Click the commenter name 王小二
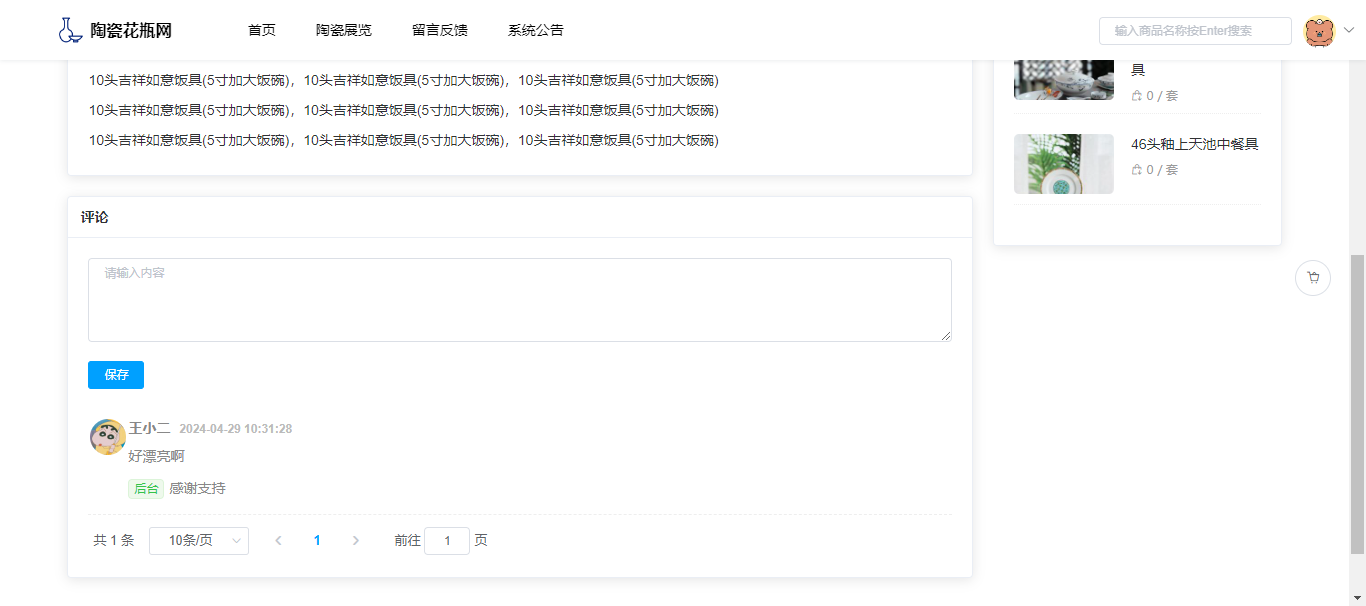The width and height of the screenshot is (1366, 606). coord(150,428)
